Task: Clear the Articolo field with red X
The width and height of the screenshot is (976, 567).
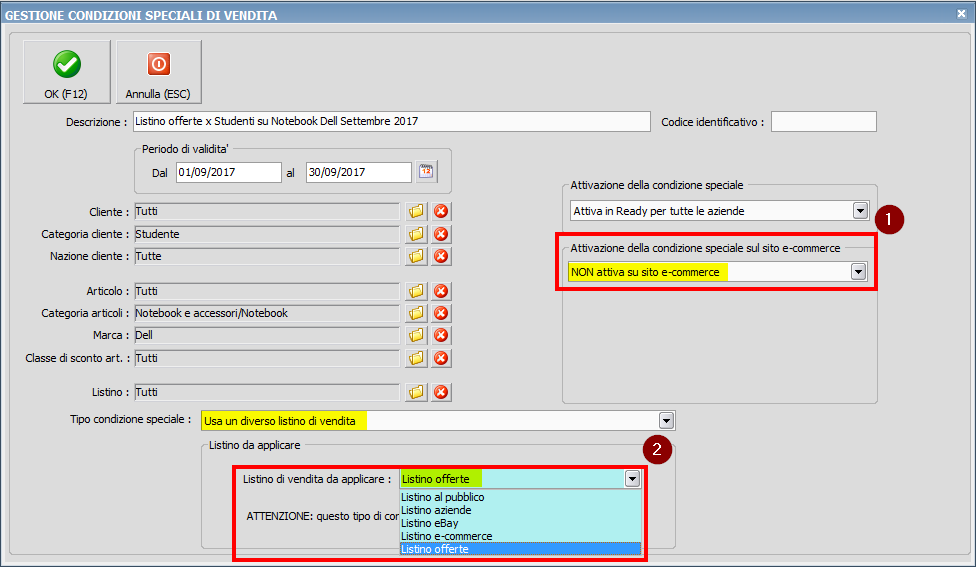Action: pos(440,291)
